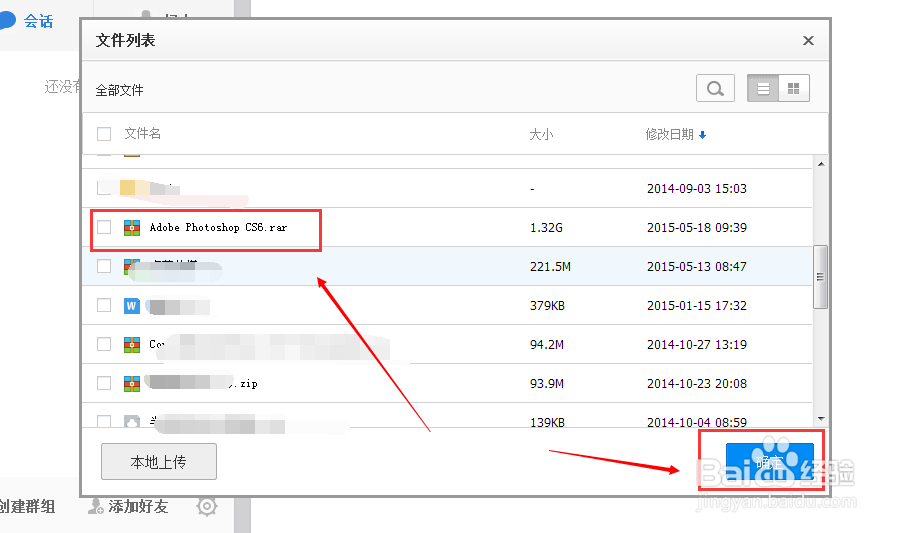
Task: Click date 2015-05-18 09:39
Action: tap(697, 228)
